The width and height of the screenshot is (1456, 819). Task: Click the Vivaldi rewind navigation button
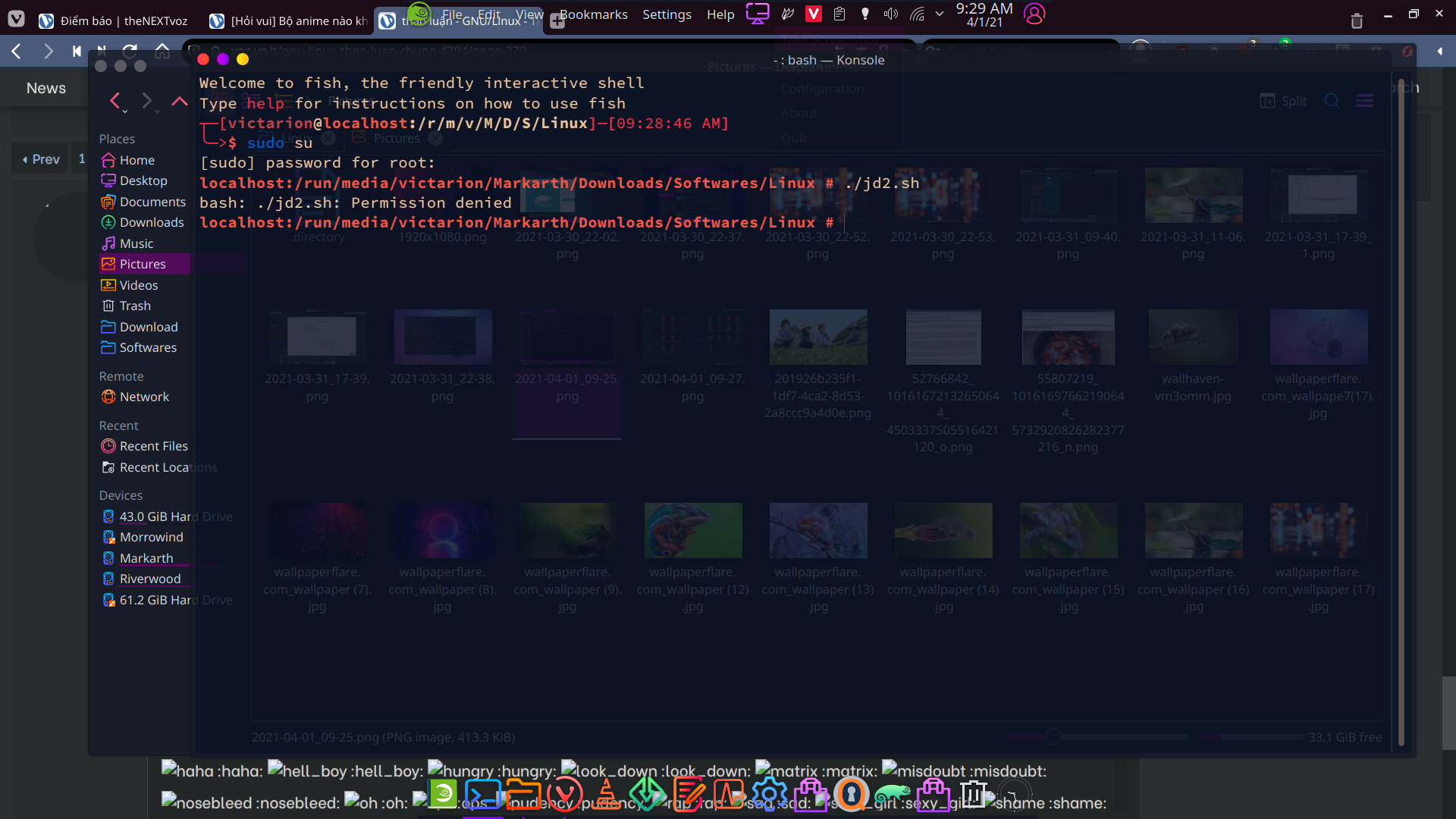pos(77,51)
